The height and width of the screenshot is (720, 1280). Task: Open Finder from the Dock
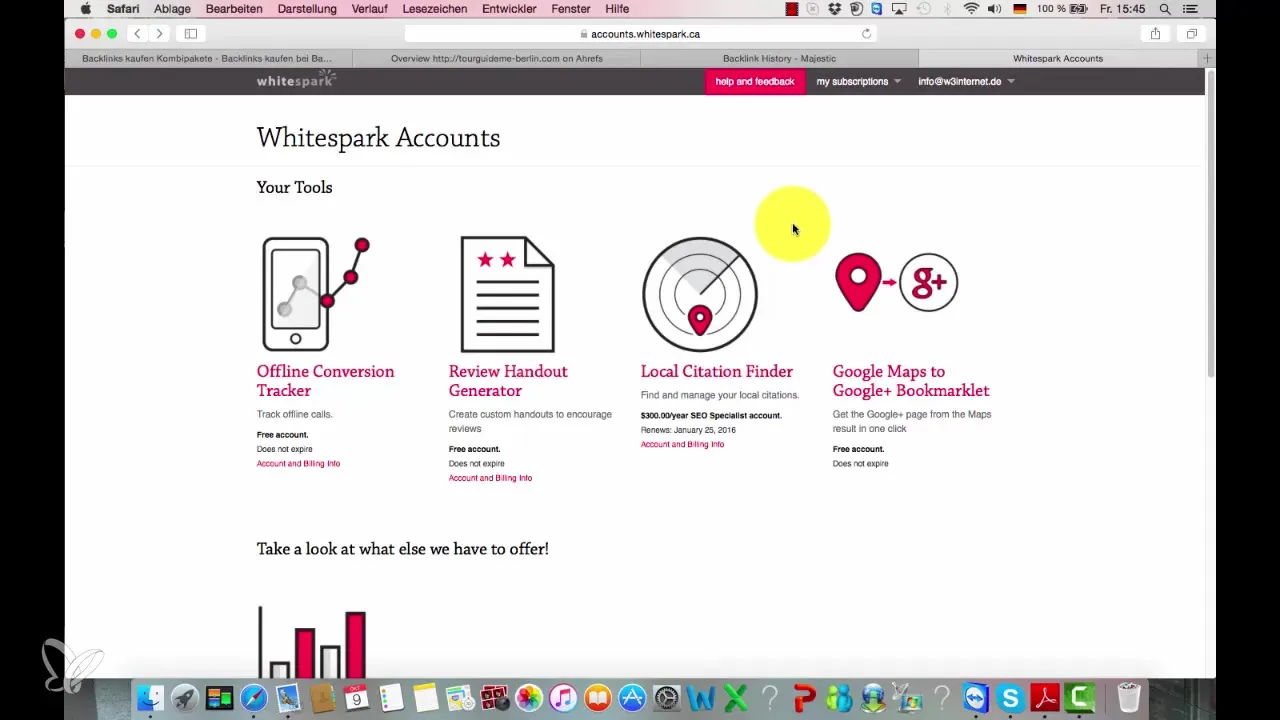click(x=149, y=698)
